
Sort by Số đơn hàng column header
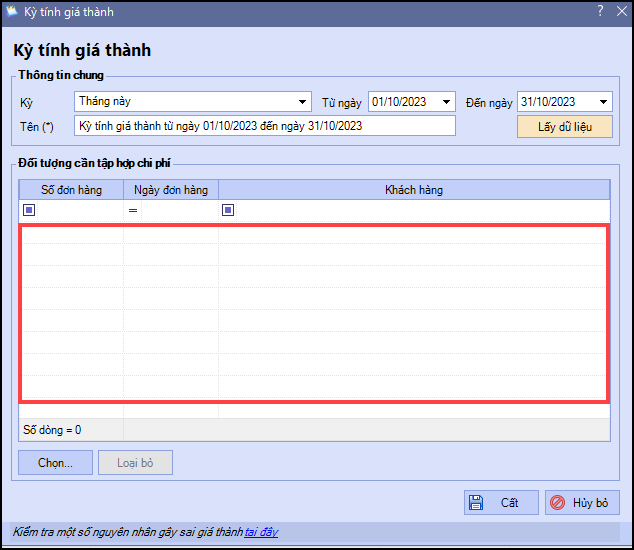71,190
